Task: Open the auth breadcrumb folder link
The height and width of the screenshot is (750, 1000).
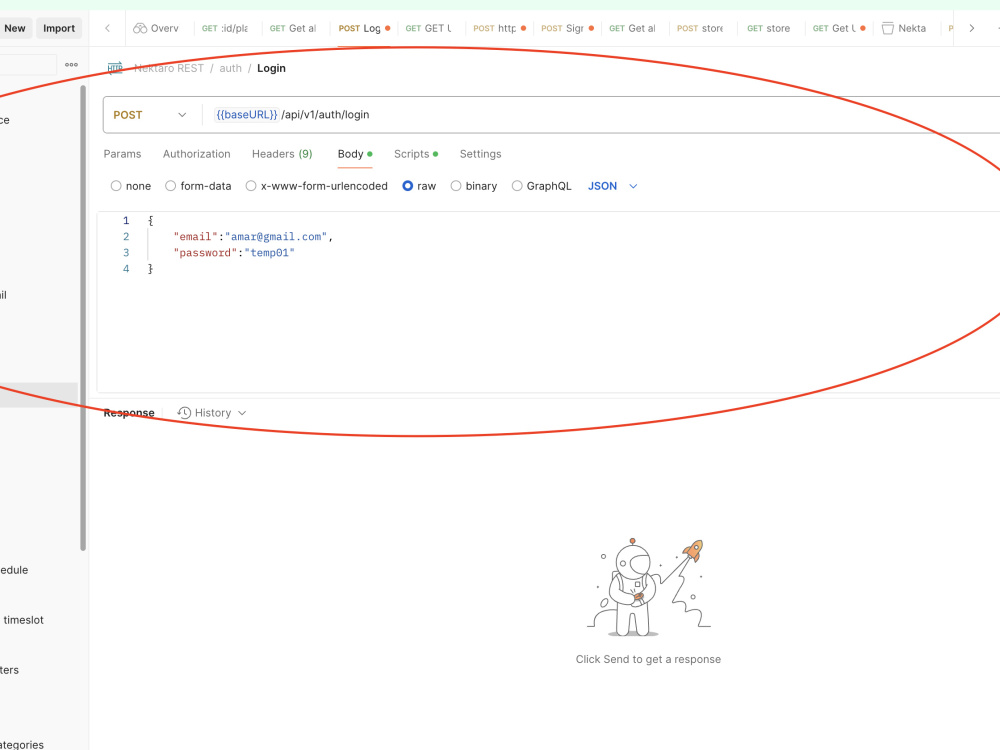Action: tap(230, 68)
